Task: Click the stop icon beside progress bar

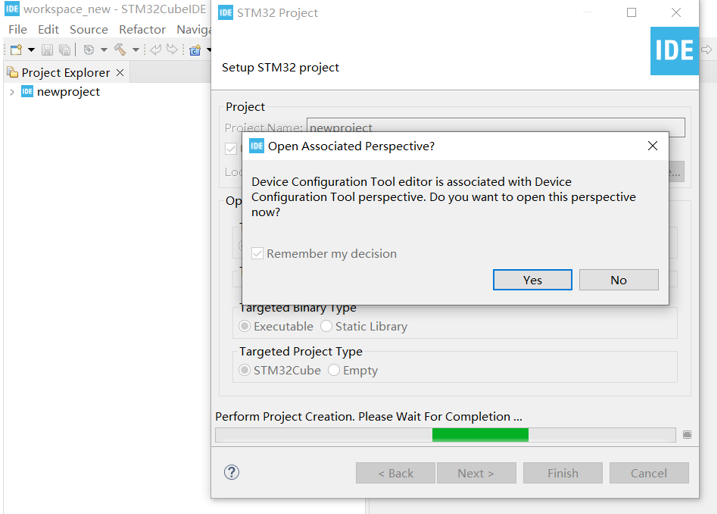Action: (687, 434)
